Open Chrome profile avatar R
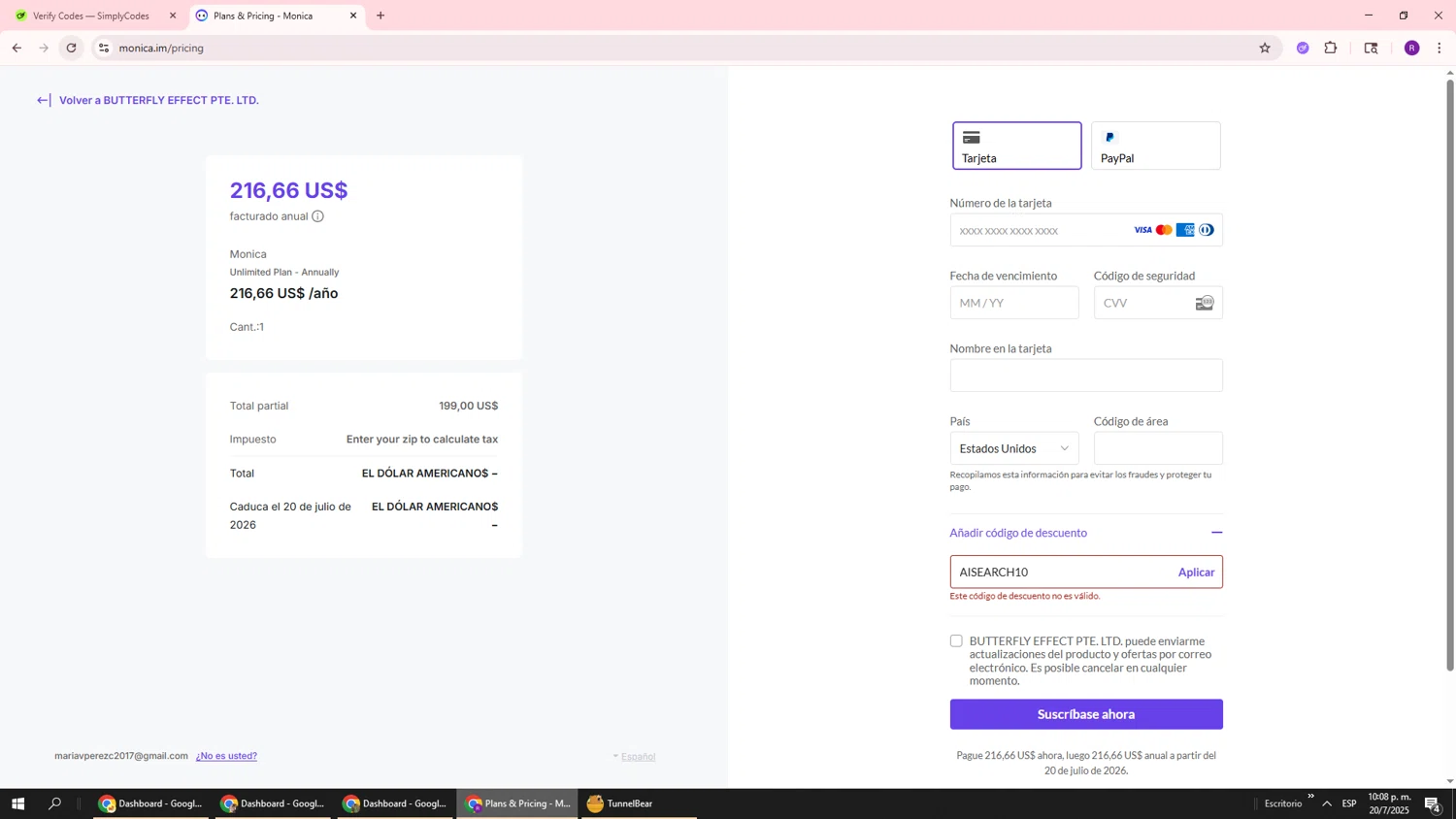Image resolution: width=1456 pixels, height=819 pixels. coord(1412,48)
